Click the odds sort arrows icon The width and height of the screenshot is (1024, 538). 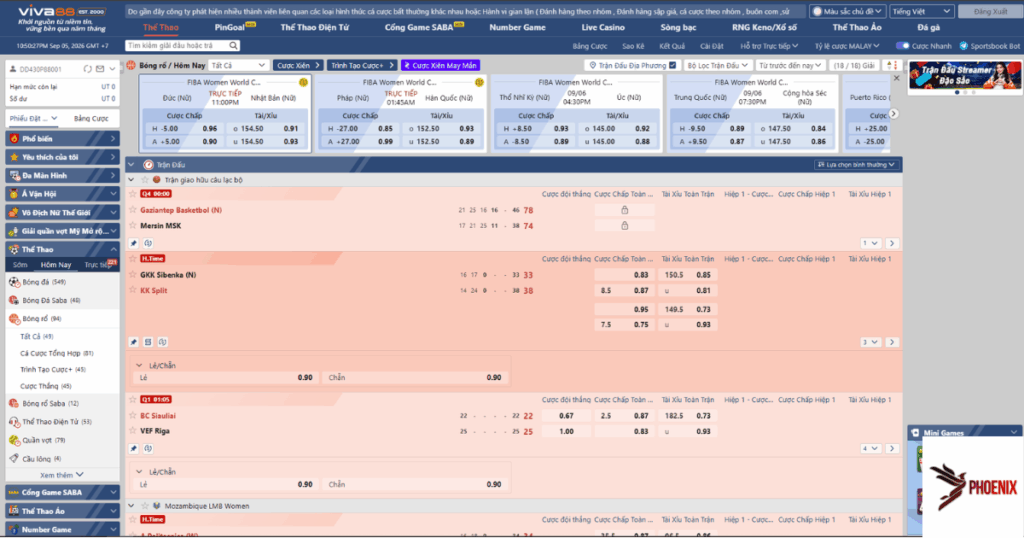(x=891, y=65)
